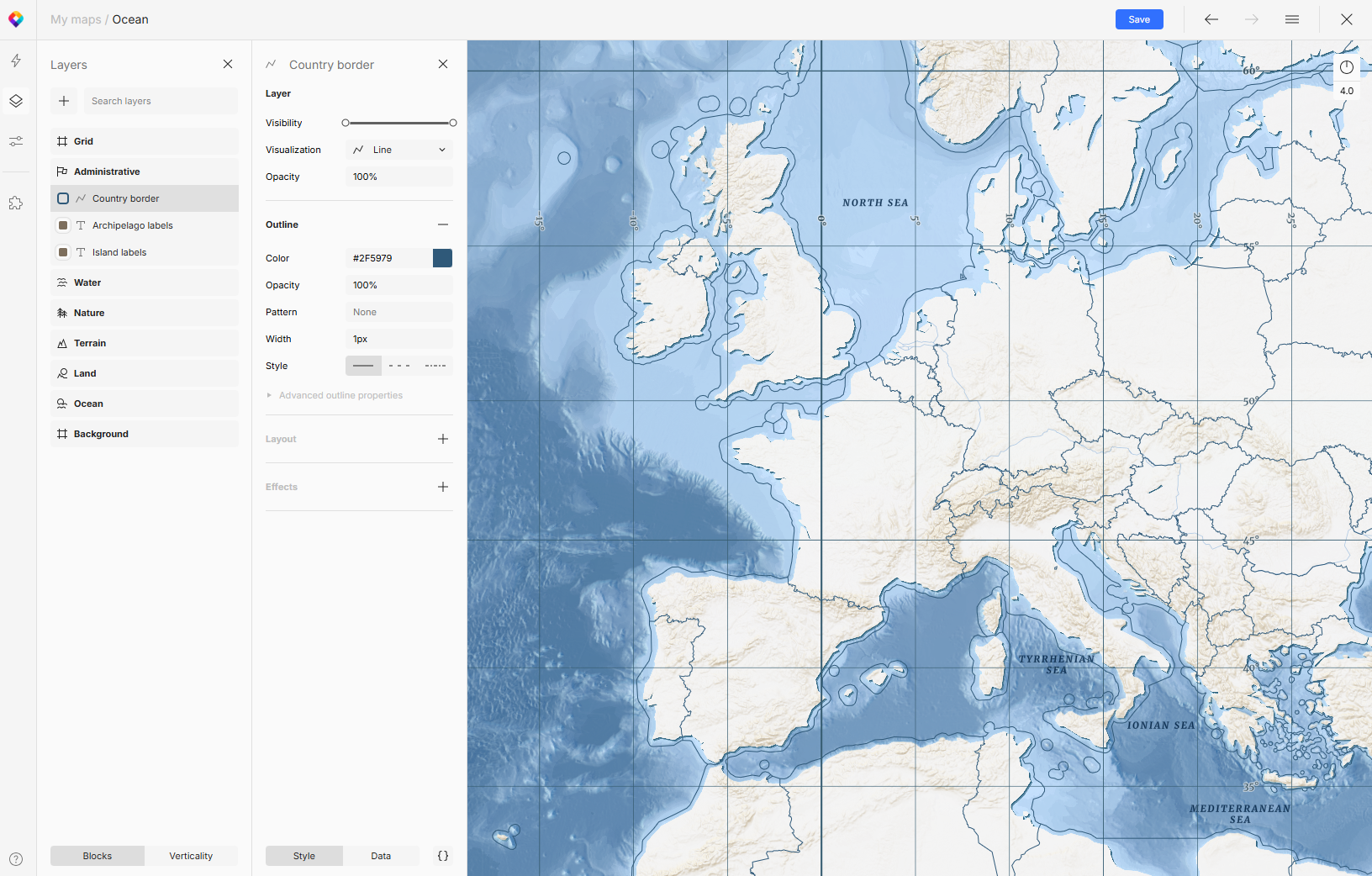Click the Search layers input field
This screenshot has height=876, width=1372.
pyautogui.click(x=160, y=100)
